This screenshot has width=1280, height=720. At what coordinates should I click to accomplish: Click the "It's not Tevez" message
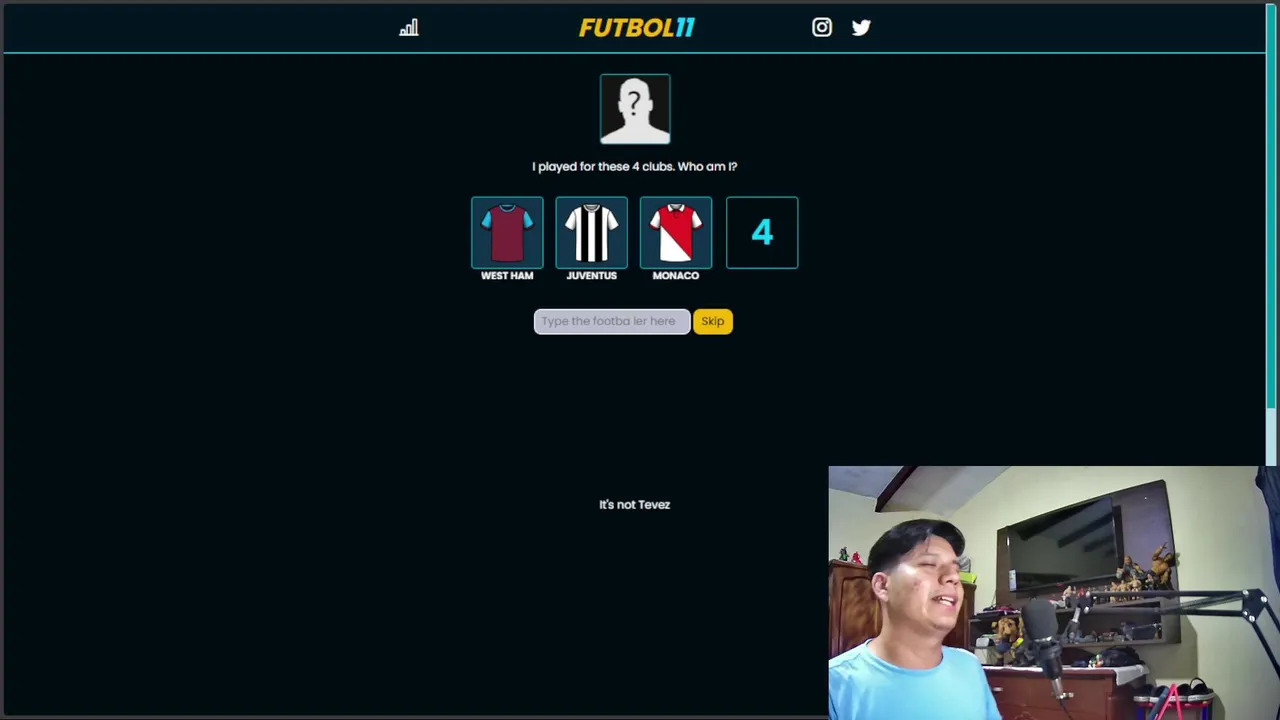(635, 505)
